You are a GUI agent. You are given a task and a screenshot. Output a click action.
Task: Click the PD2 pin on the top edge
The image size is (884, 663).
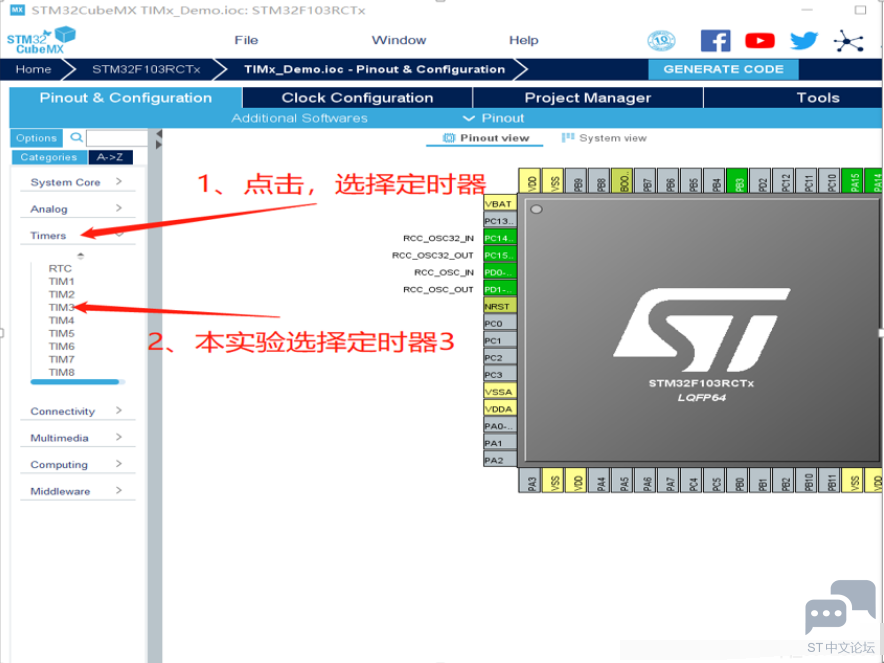pyautogui.click(x=761, y=180)
